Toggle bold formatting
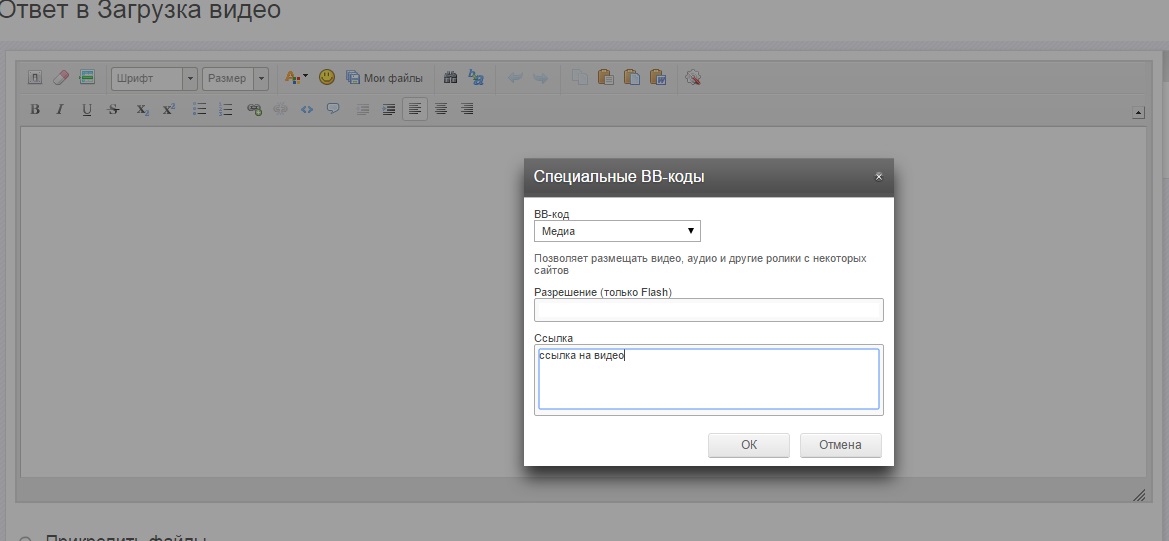 [x=34, y=110]
